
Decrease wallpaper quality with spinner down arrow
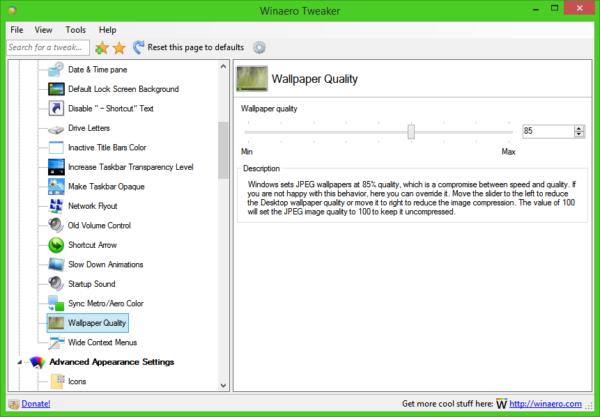[579, 134]
